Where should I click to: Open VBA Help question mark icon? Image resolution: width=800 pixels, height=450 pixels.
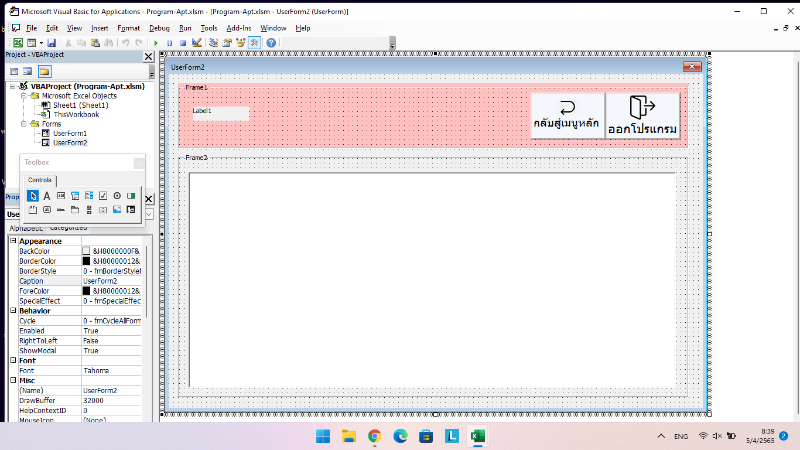[x=271, y=43]
